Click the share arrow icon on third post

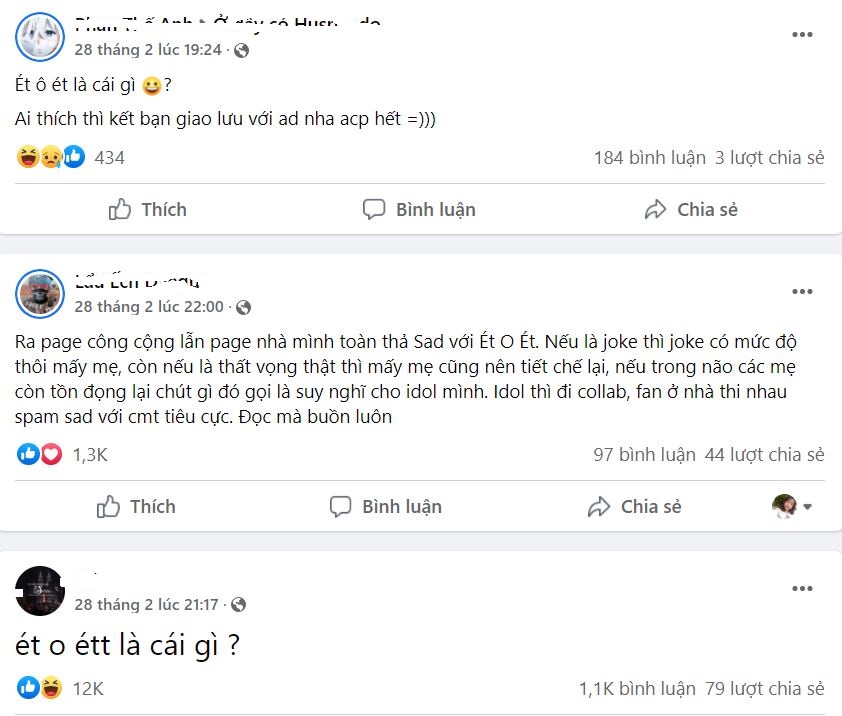[x=599, y=506]
